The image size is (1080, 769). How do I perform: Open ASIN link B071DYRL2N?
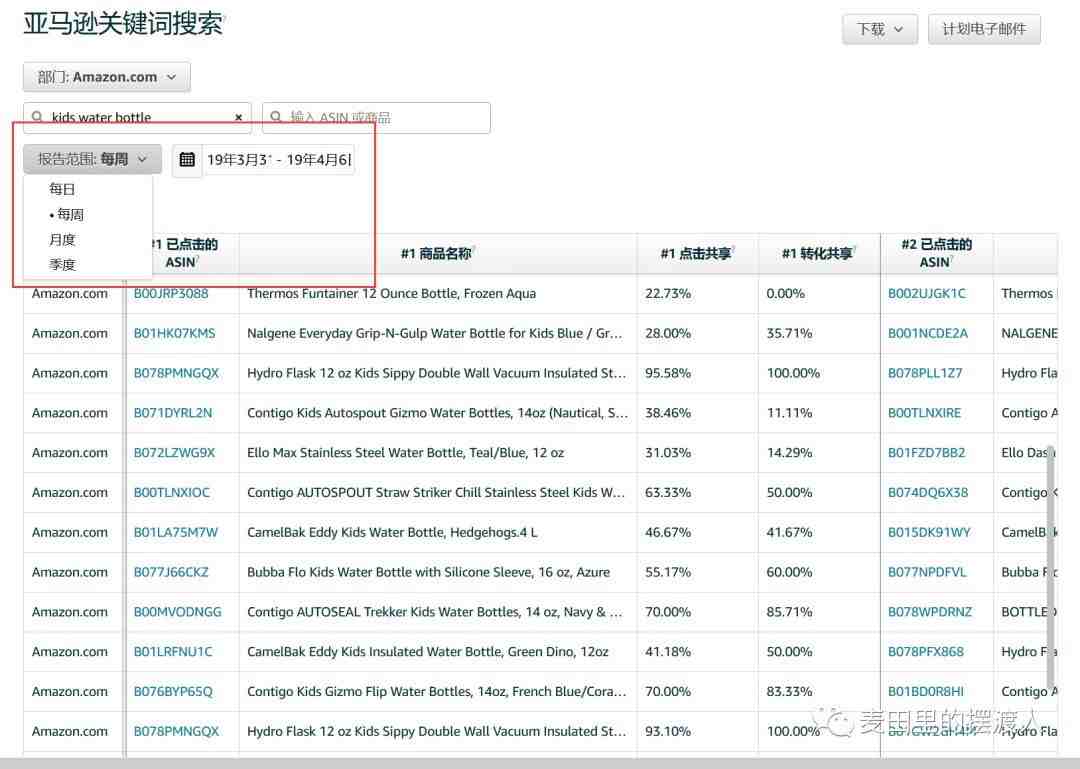point(173,413)
